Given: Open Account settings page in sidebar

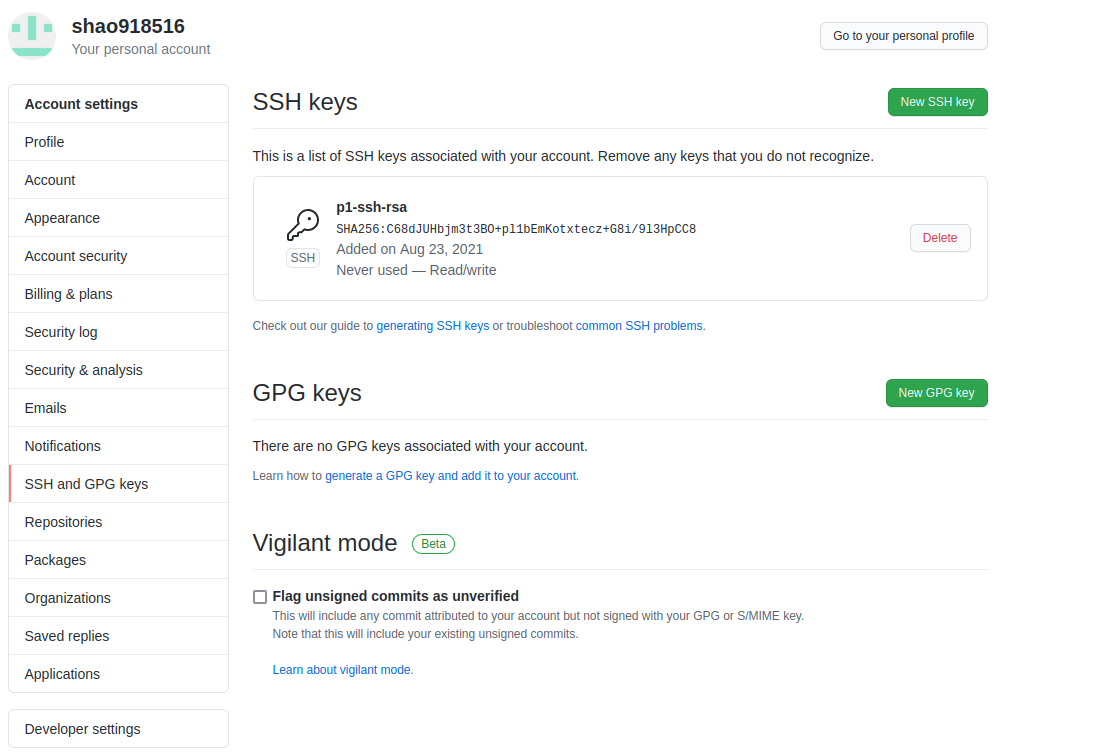Looking at the screenshot, I should tap(118, 180).
